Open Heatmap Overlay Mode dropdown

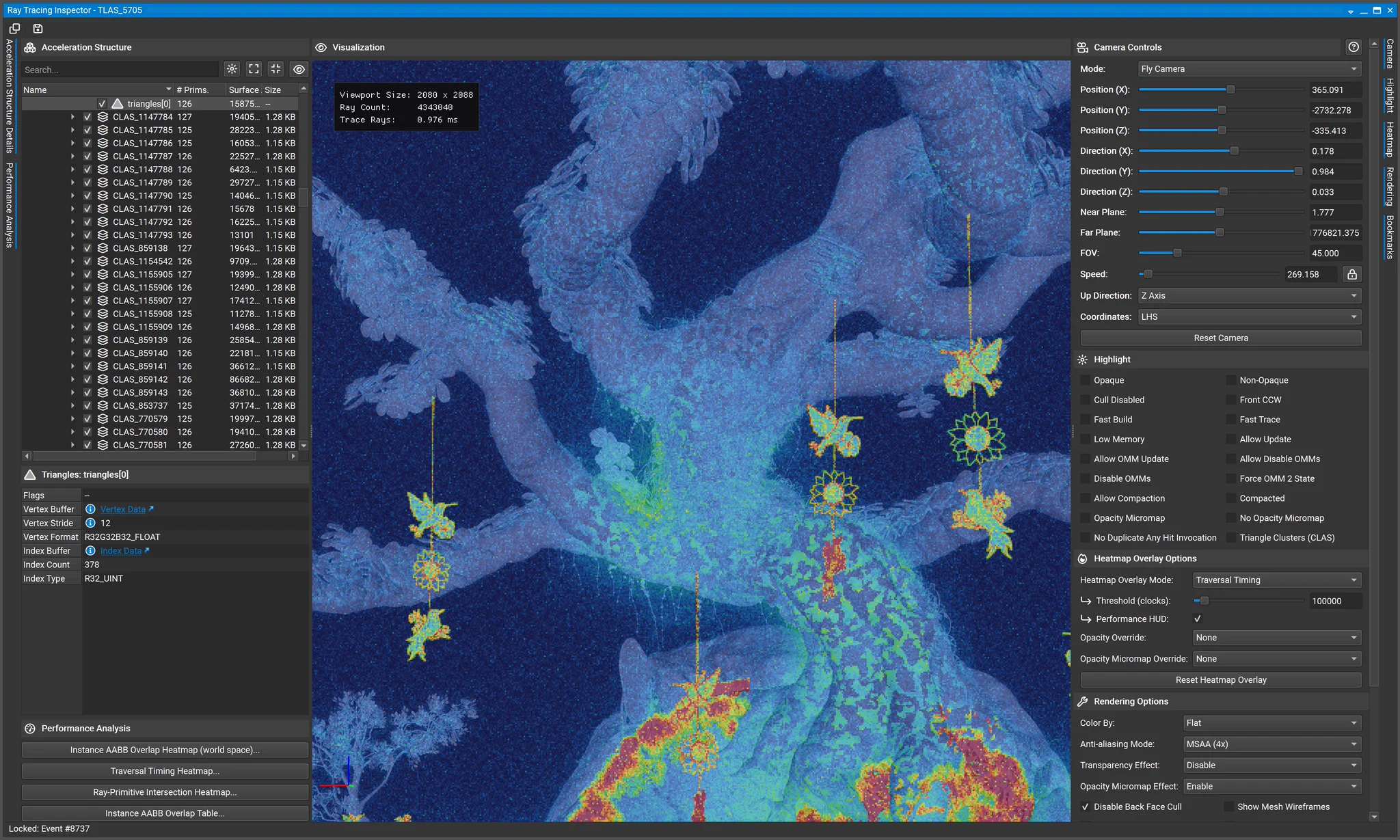1277,580
